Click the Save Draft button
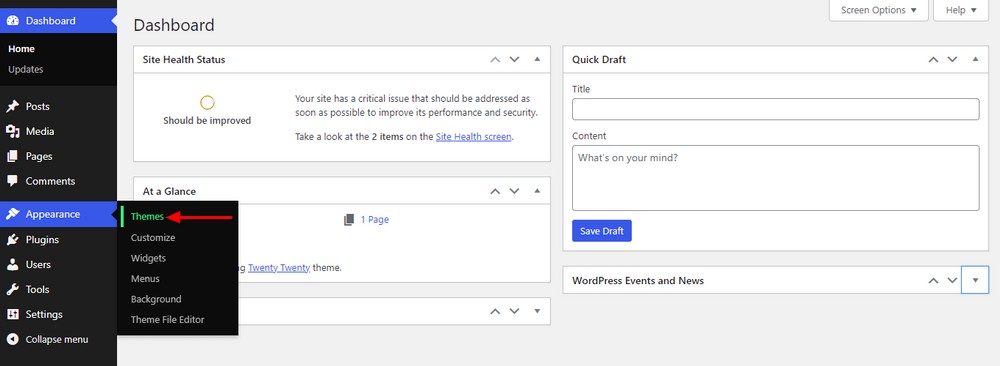Image resolution: width=1000 pixels, height=366 pixels. click(x=602, y=231)
